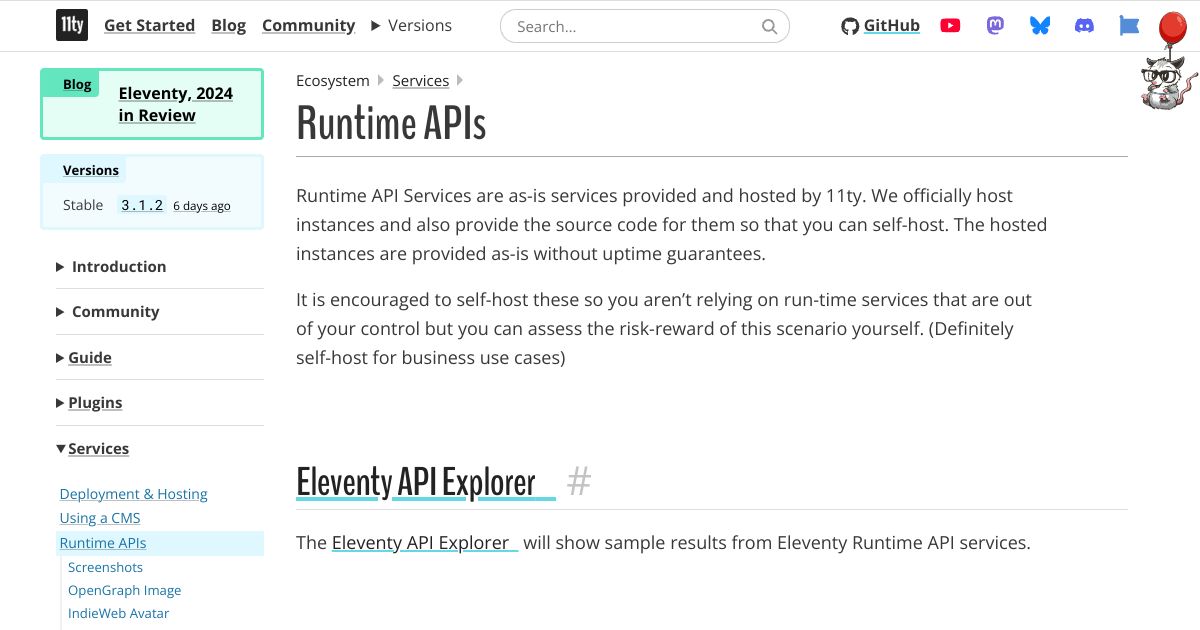Open the Guide sidebar link
Viewport: 1200px width, 630px height.
(x=90, y=357)
